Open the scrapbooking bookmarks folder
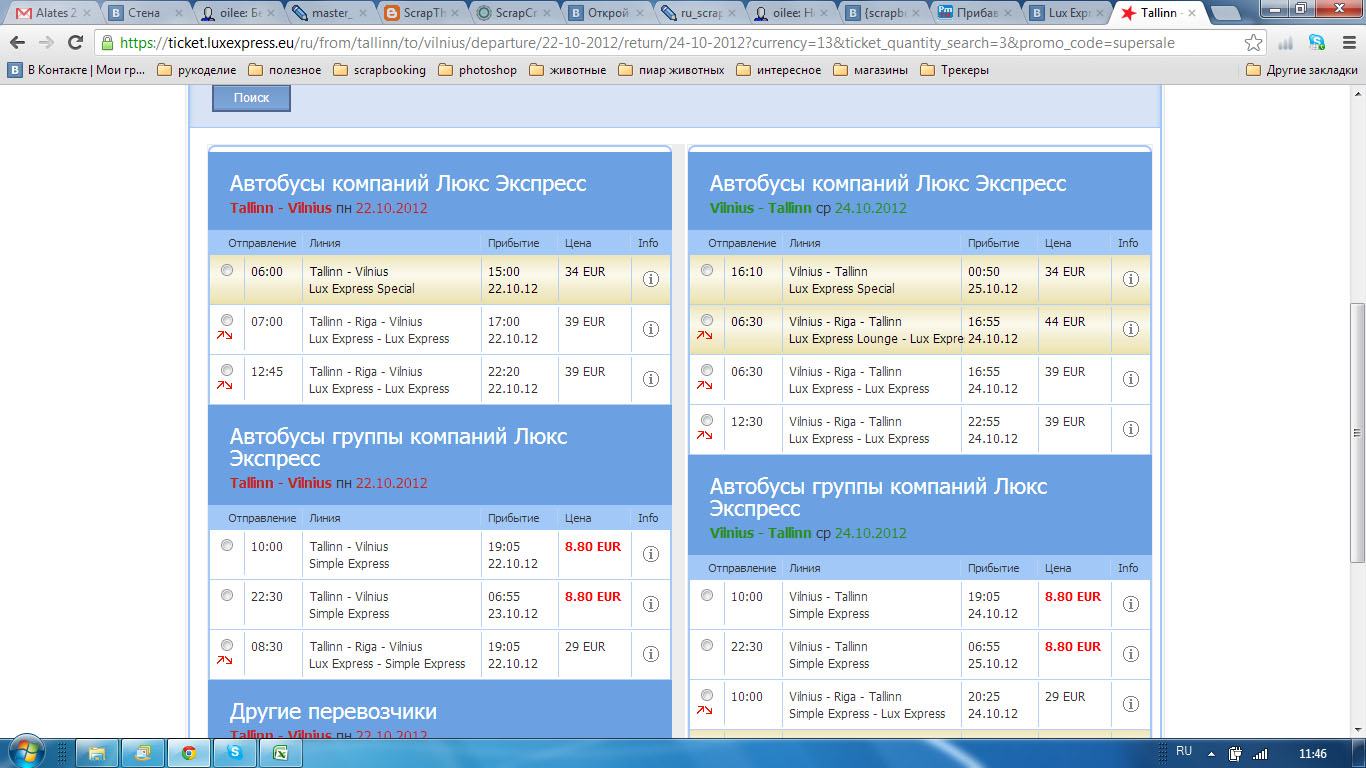This screenshot has height=768, width=1366. [379, 70]
